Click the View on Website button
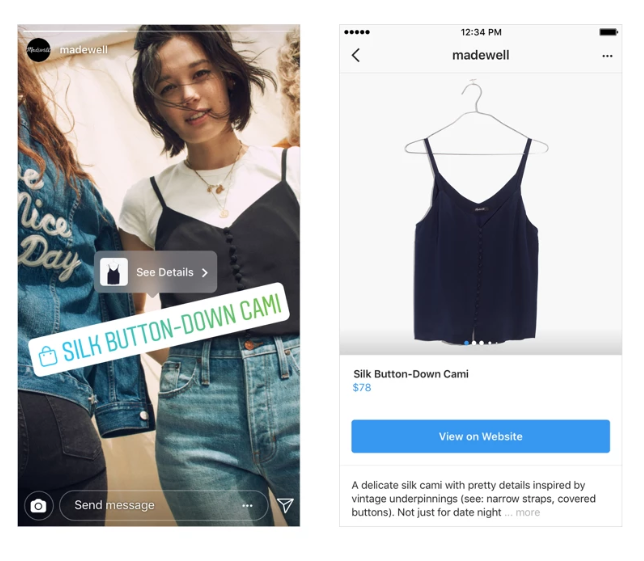 tap(480, 436)
